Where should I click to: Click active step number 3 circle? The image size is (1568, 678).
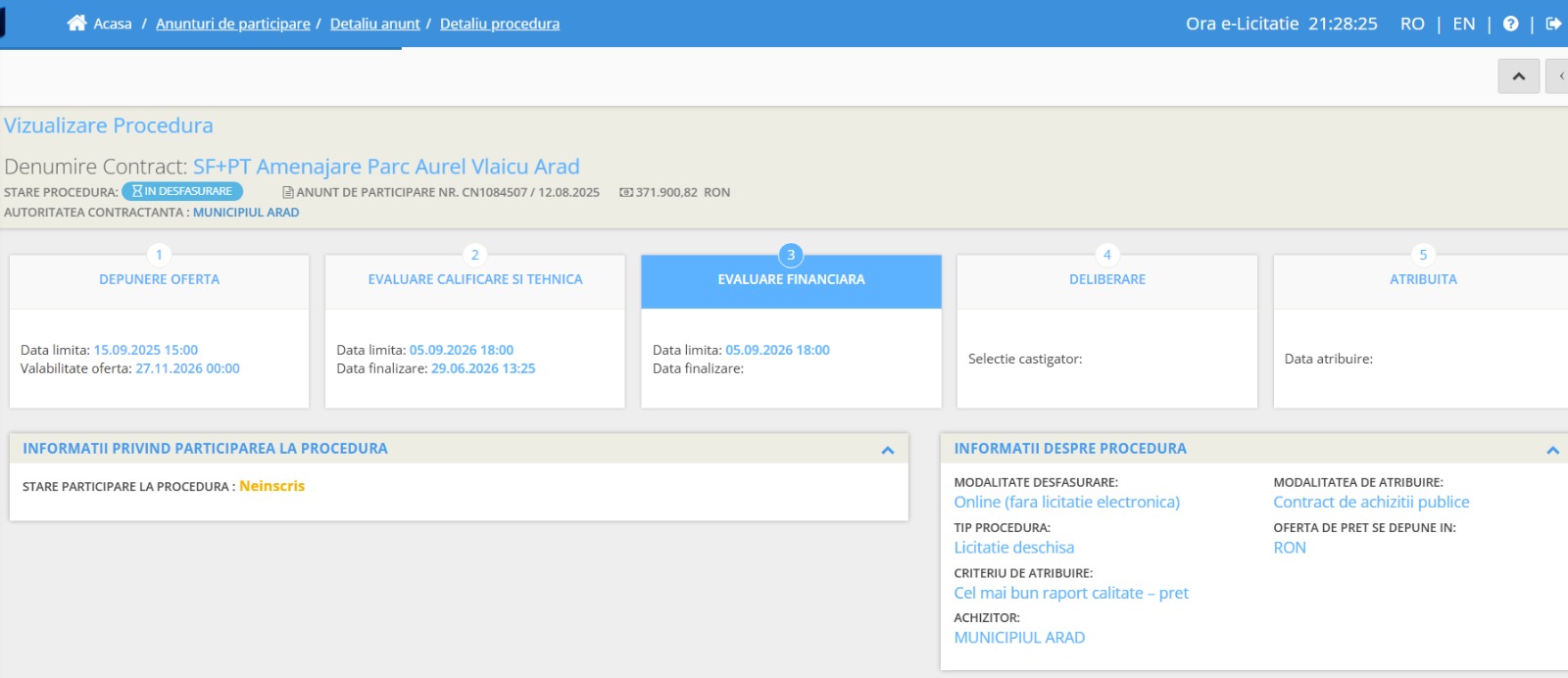click(x=791, y=255)
